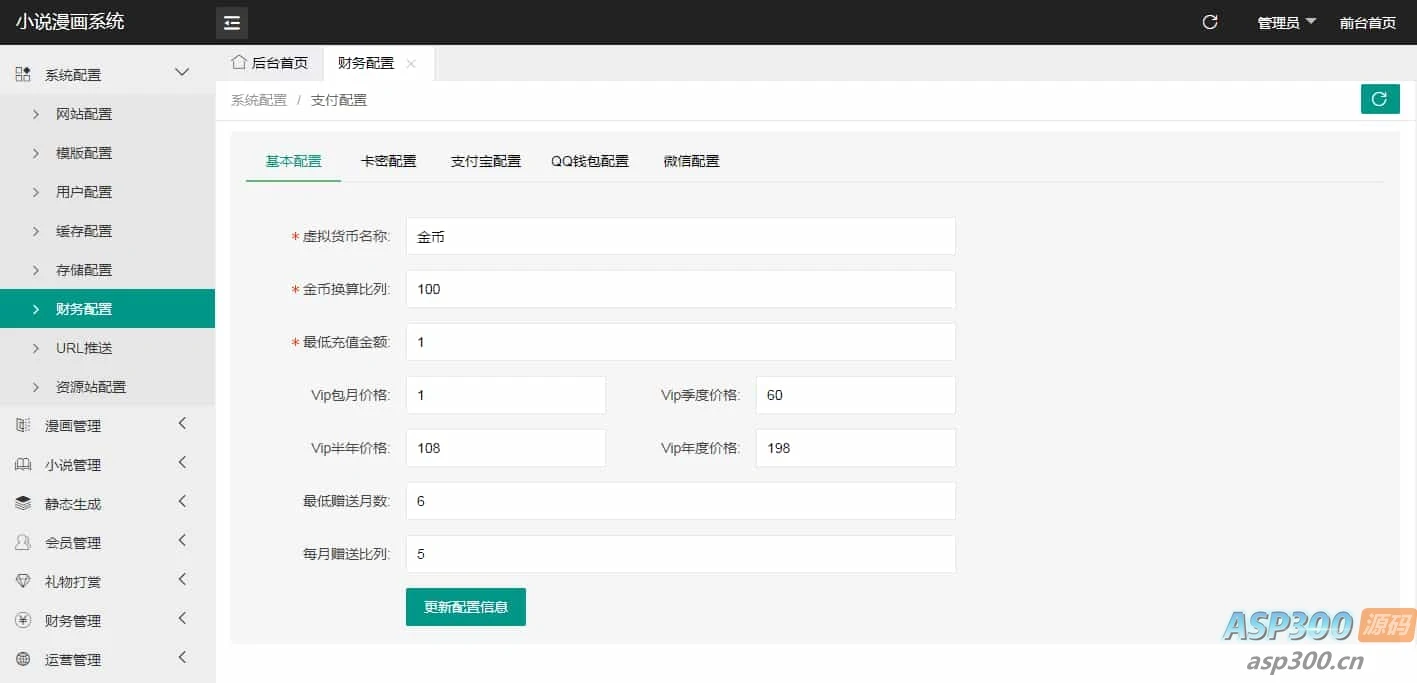Viewport: 1417px width, 683px height.
Task: Click the green refresh icon beside breadcrumb
Action: click(1379, 99)
